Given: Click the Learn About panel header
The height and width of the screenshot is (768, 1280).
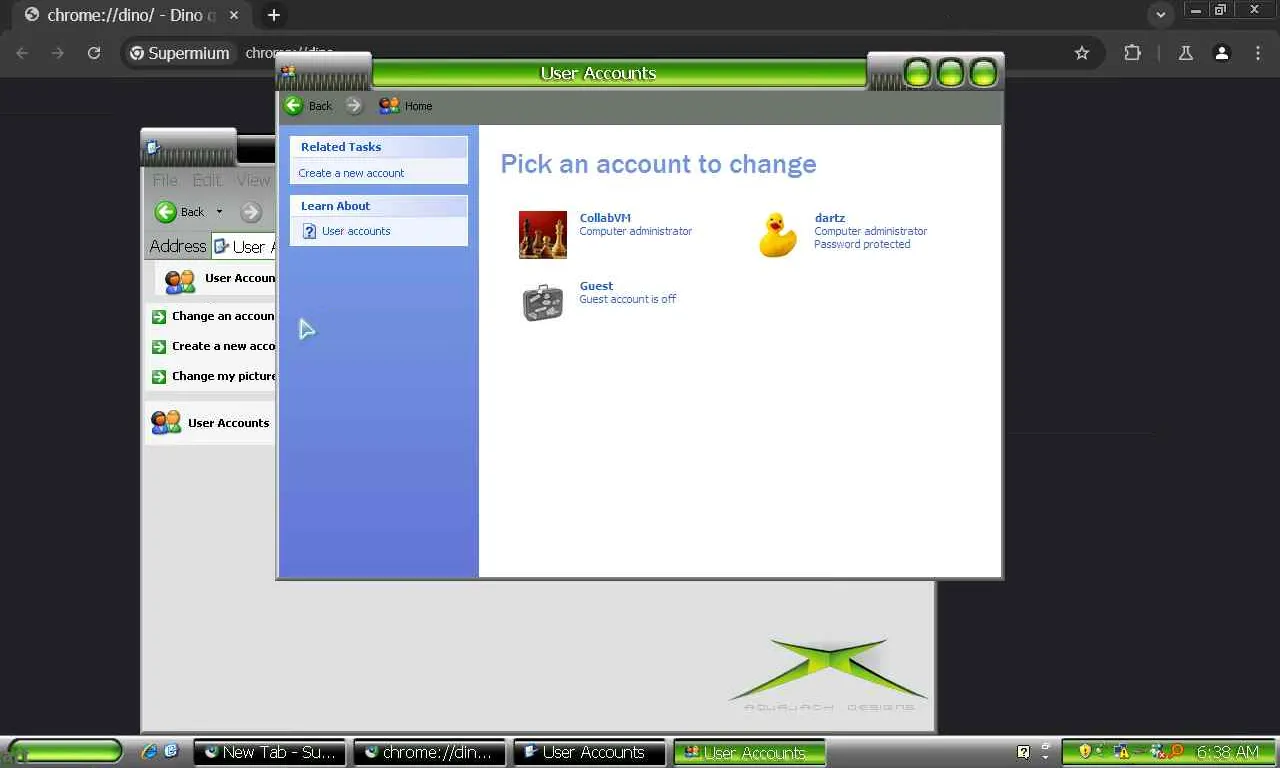Looking at the screenshot, I should (x=379, y=206).
